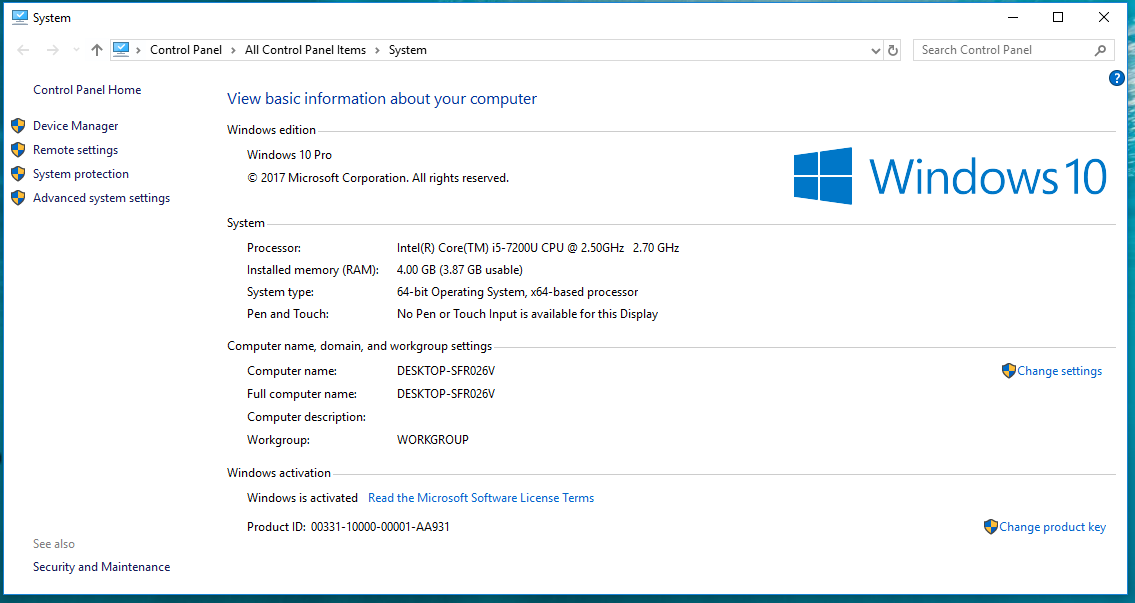Click the blue Help question mark icon

1117,78
